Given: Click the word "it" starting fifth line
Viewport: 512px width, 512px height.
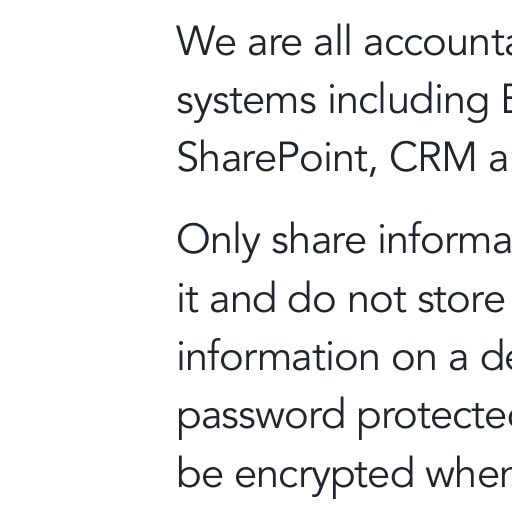Looking at the screenshot, I should tap(188, 298).
